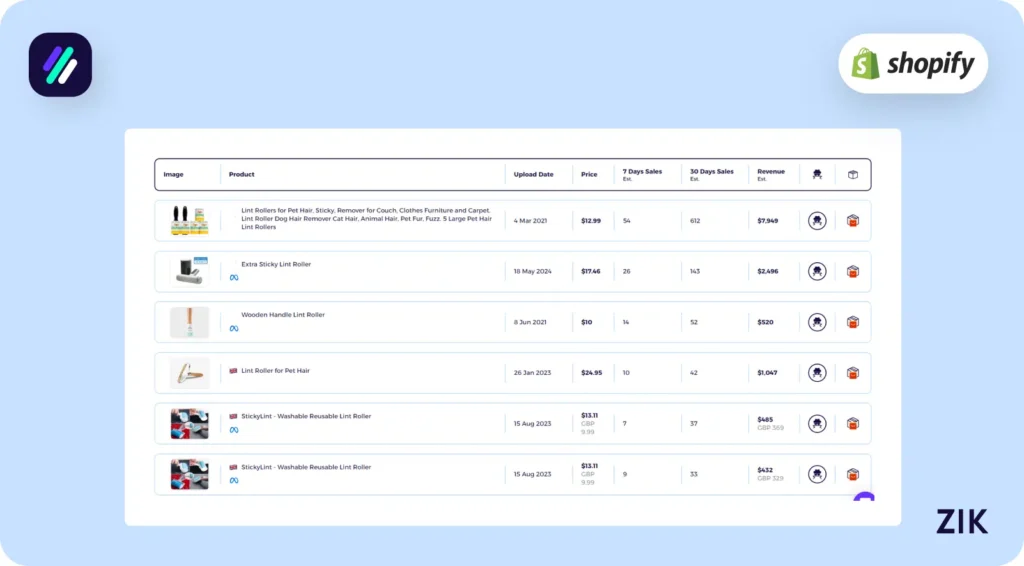This screenshot has width=1024, height=566.
Task: Open the spy icon for Wooden Handle Lint Roller
Action: tap(817, 322)
